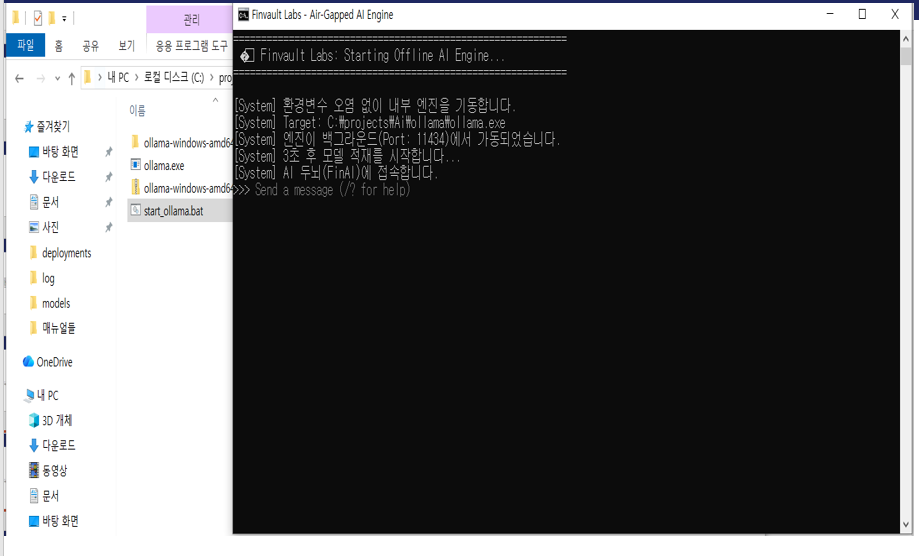Collapse file list sort chevron above 이름

pos(215,100)
